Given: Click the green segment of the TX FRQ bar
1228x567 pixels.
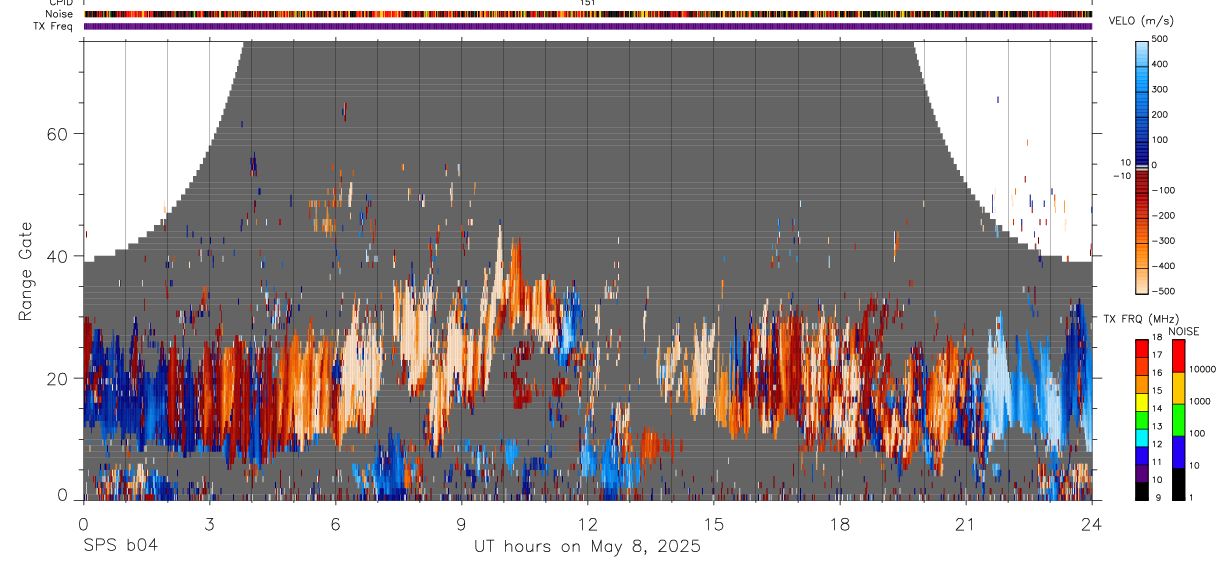Looking at the screenshot, I should pyautogui.click(x=1143, y=420).
